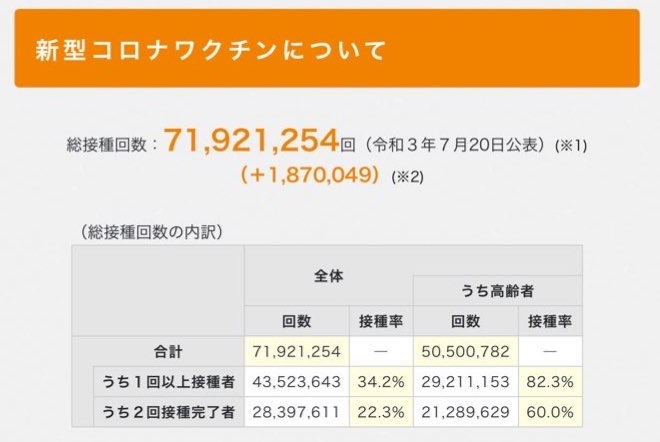Click the 50,500,782 elderly total cell
The image size is (660, 442).
pos(465,352)
